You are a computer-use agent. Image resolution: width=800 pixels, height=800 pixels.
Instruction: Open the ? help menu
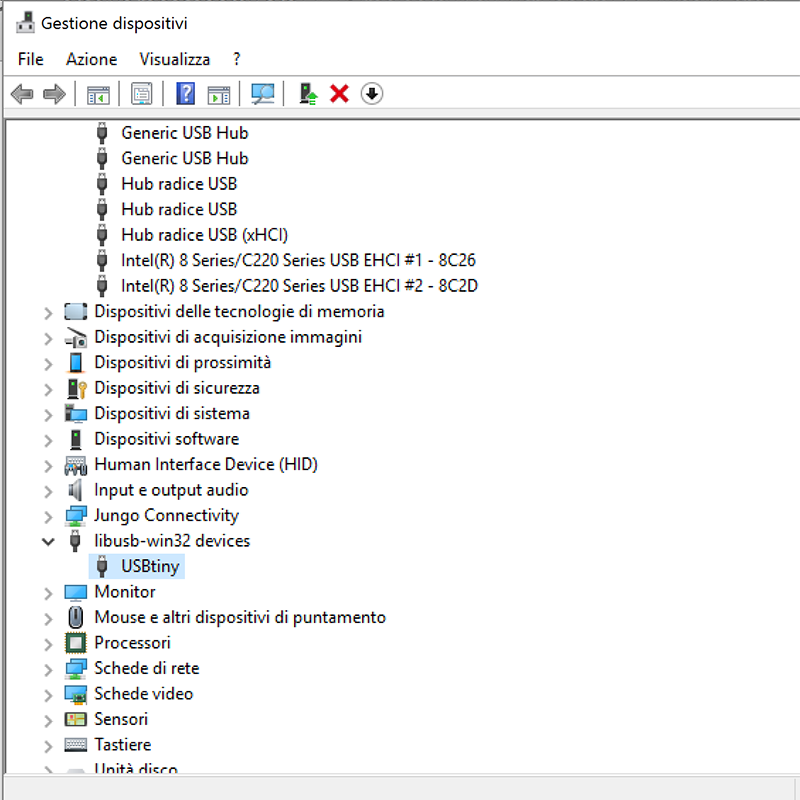click(237, 59)
